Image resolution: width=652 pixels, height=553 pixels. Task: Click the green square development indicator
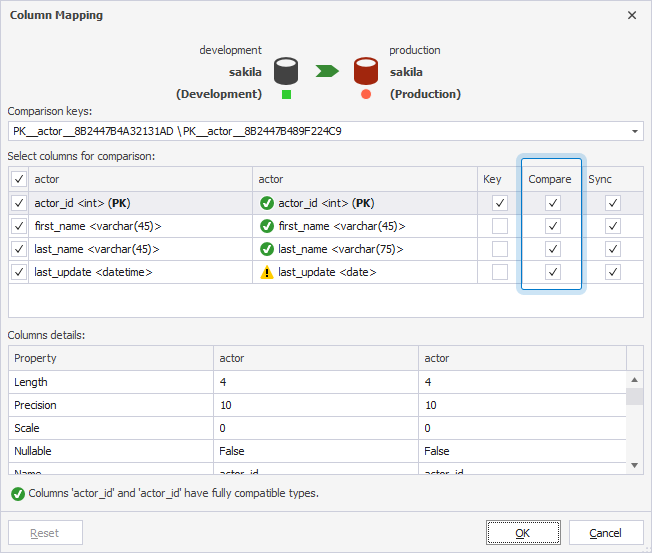287,95
